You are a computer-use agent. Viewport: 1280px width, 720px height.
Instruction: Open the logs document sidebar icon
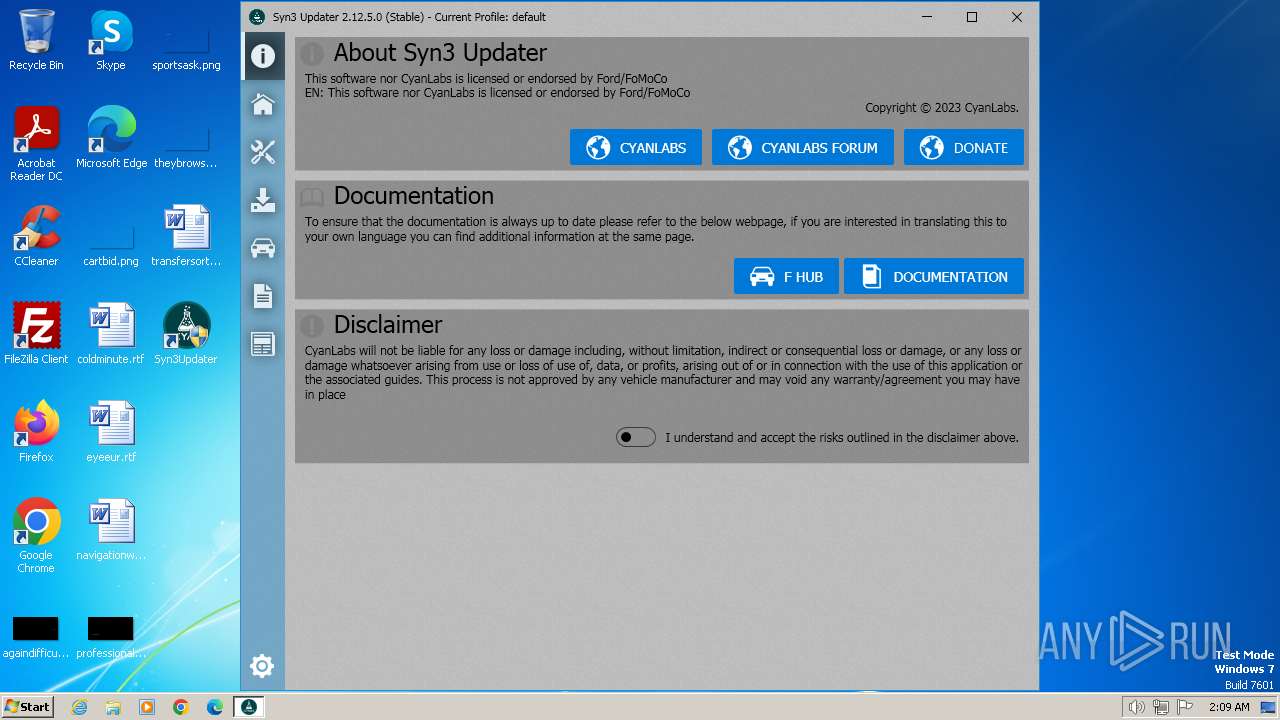click(263, 296)
